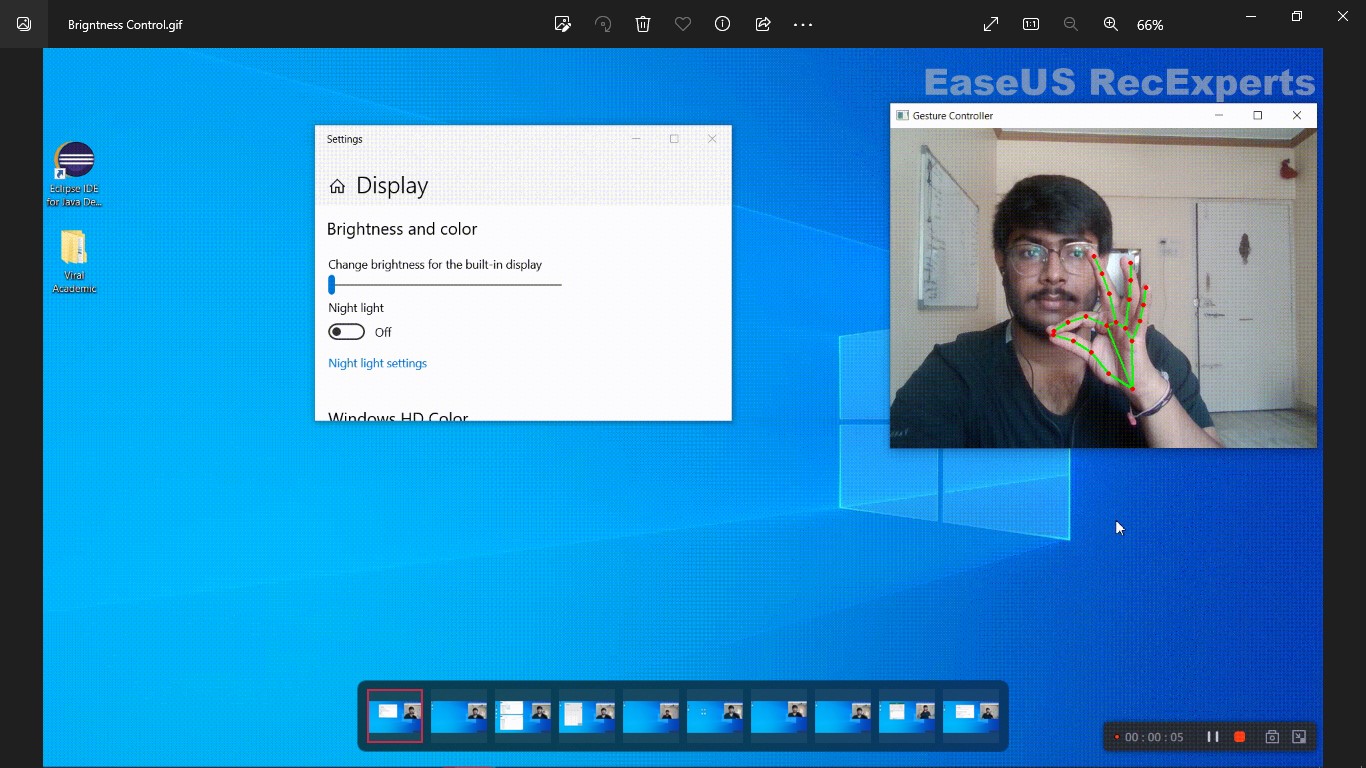The image size is (1366, 768).
Task: Click the 1:1 actual size icon
Action: click(1031, 24)
